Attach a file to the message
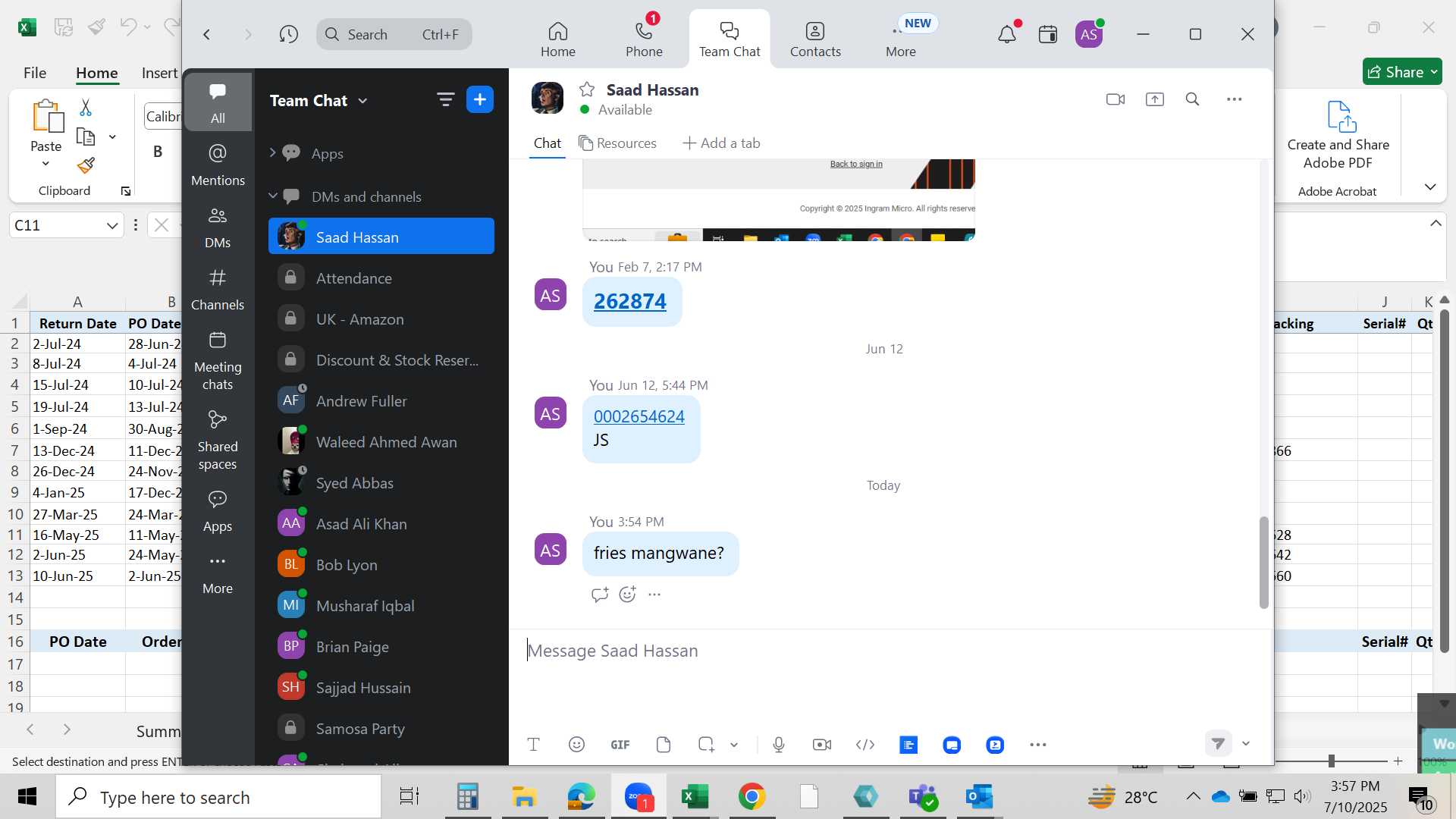 664,745
